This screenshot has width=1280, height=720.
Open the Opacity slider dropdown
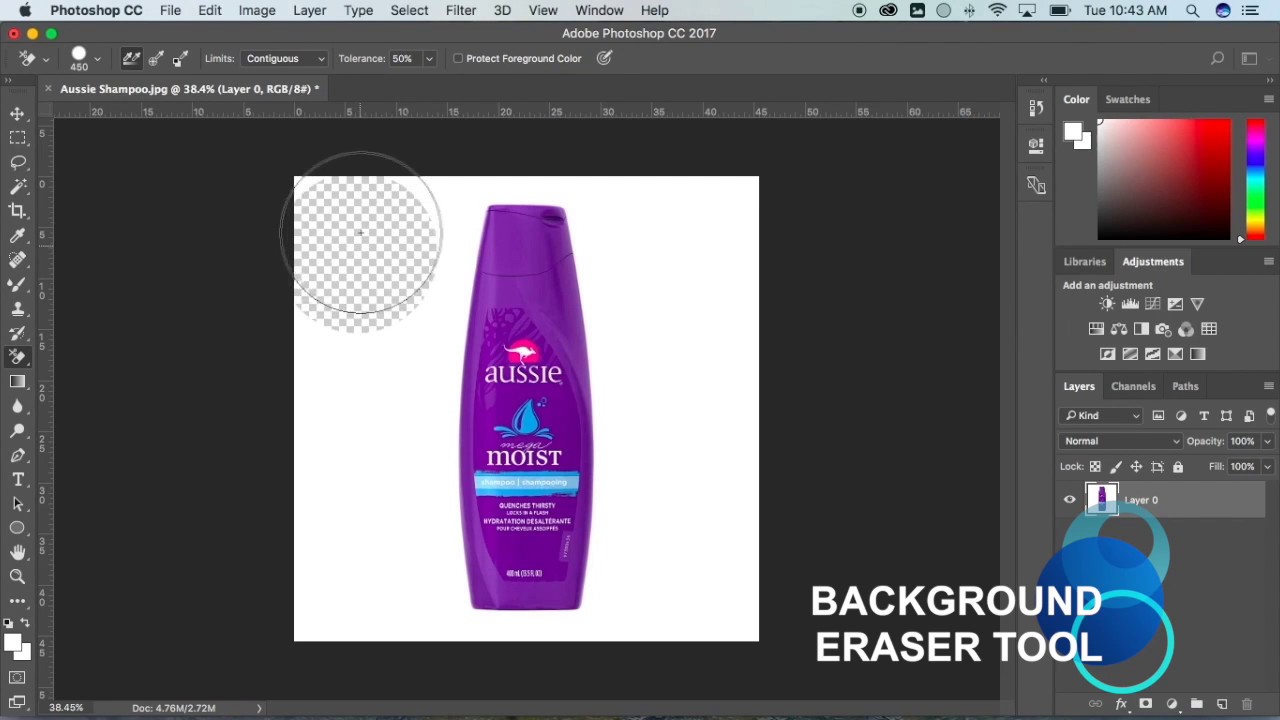click(x=1267, y=441)
